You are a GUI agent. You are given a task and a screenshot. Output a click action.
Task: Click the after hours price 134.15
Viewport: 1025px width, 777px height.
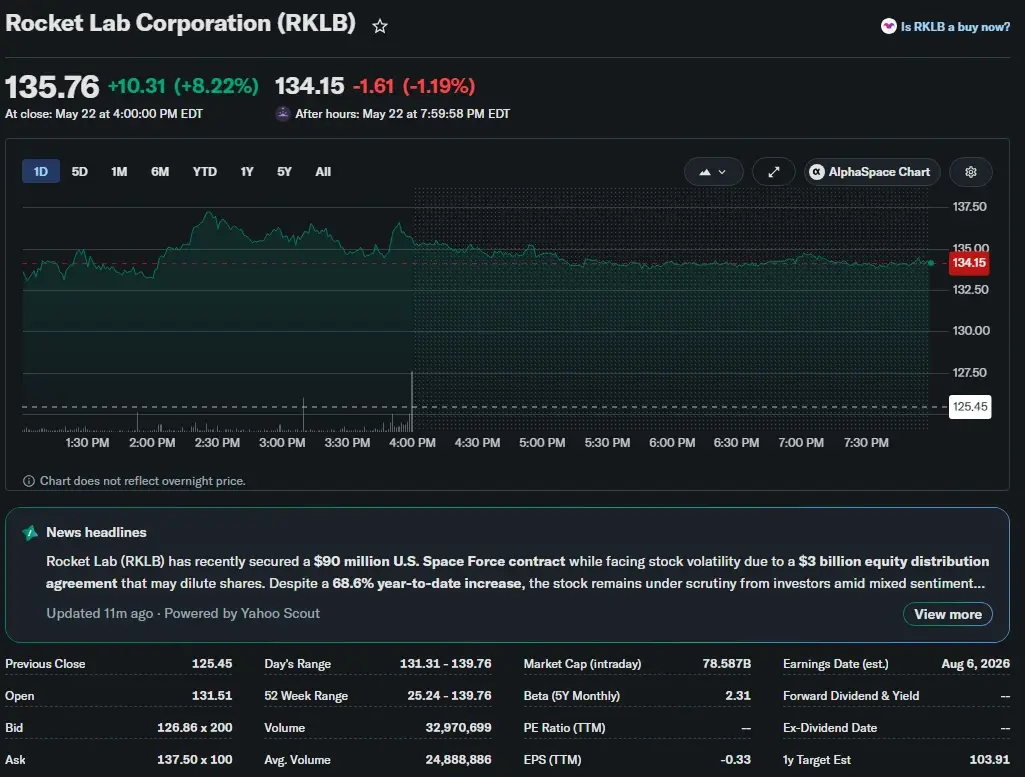[x=309, y=86]
